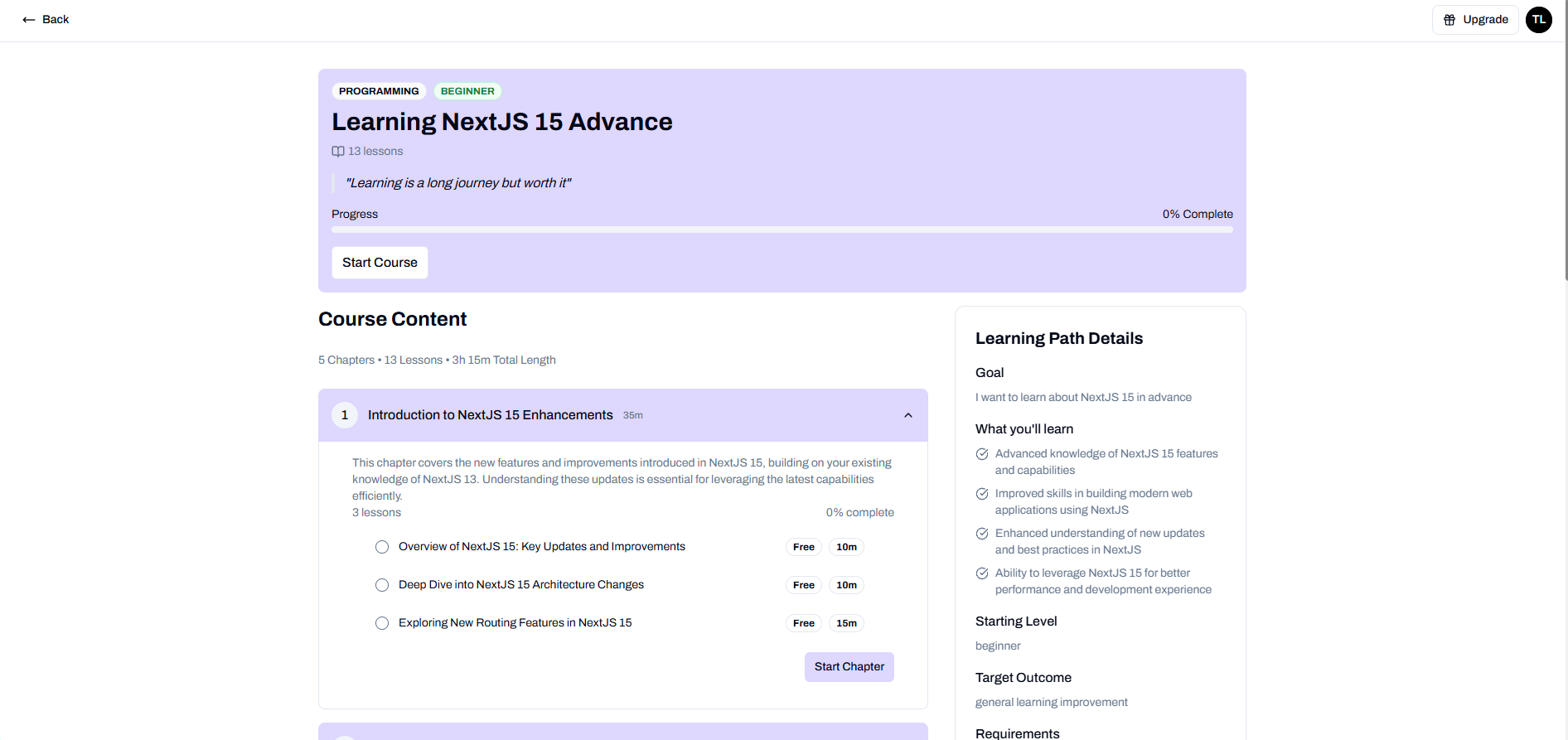Click check icon beside Ability to leverage NextJS 15
This screenshot has width=1568, height=740.
[x=982, y=573]
